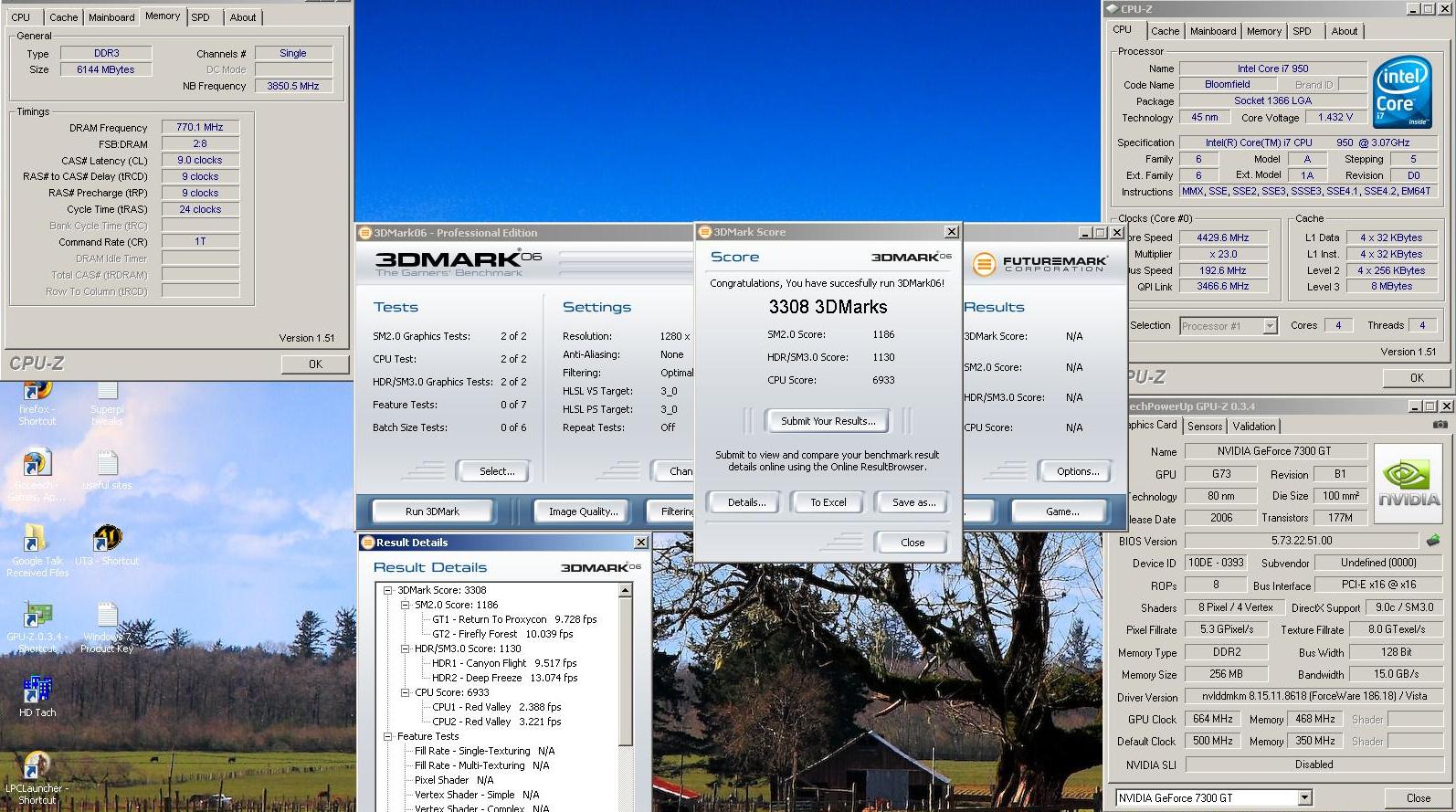
Task: Open the GPU selection dropdown in GPU-Z
Action: 1304,797
